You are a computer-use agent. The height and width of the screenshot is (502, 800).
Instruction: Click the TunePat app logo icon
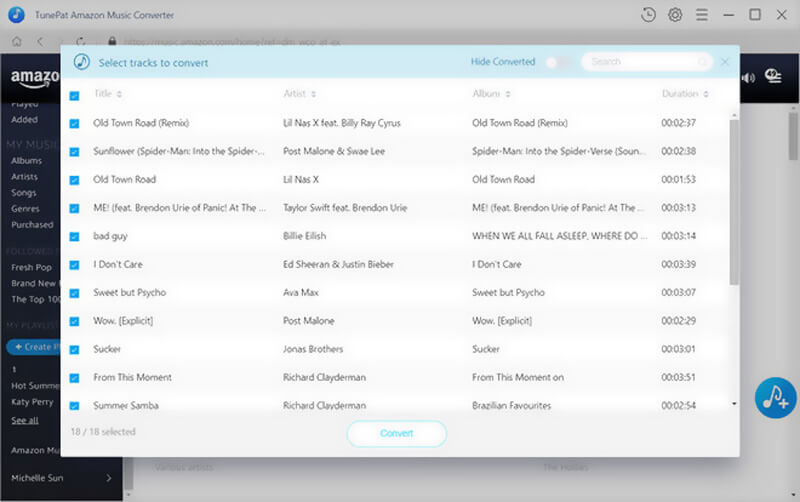16,15
